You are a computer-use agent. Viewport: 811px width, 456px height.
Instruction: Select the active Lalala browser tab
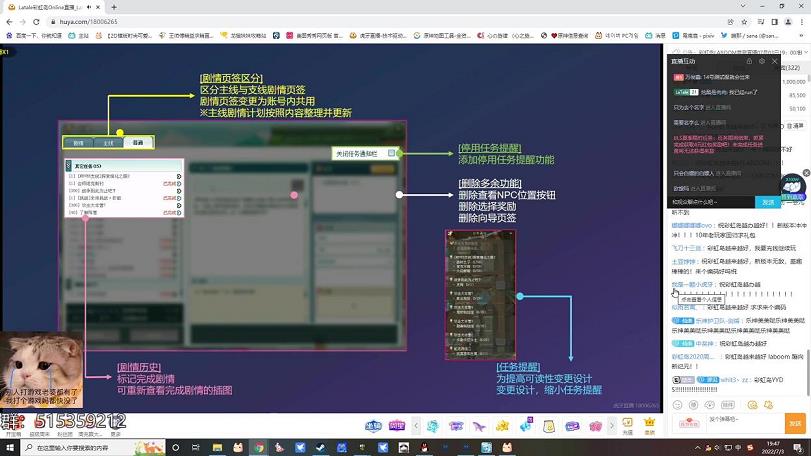(x=60, y=6)
